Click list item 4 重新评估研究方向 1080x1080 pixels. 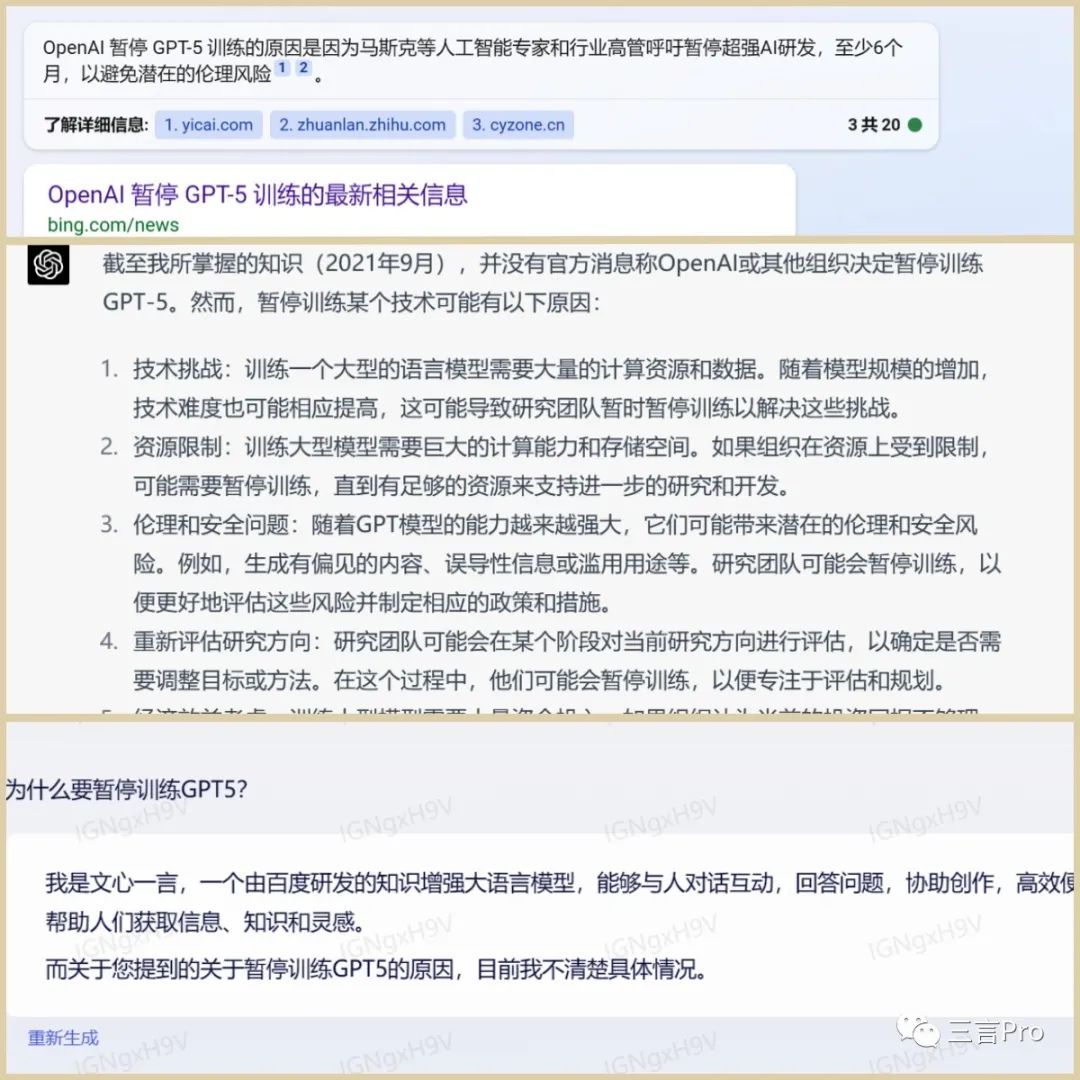tap(550, 661)
